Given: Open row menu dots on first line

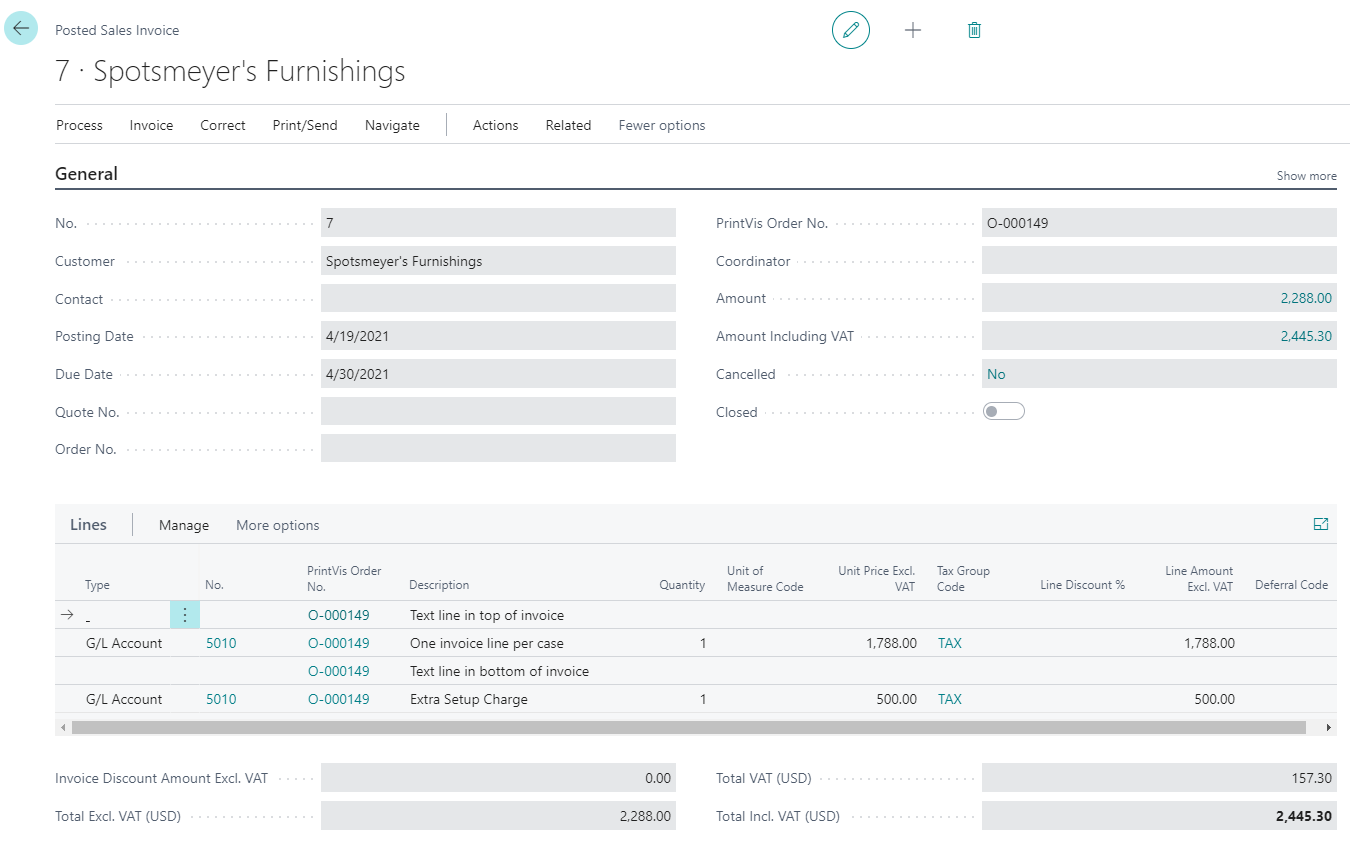Looking at the screenshot, I should click(184, 615).
